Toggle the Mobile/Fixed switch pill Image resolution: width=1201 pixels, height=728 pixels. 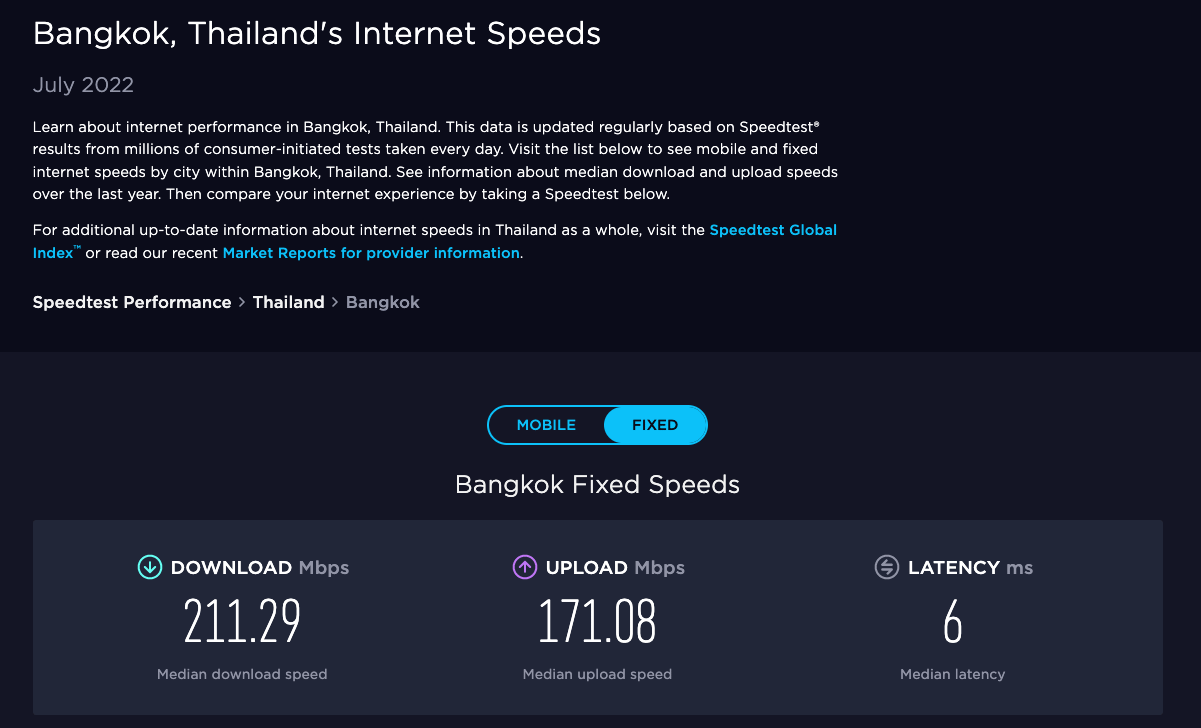click(x=597, y=425)
